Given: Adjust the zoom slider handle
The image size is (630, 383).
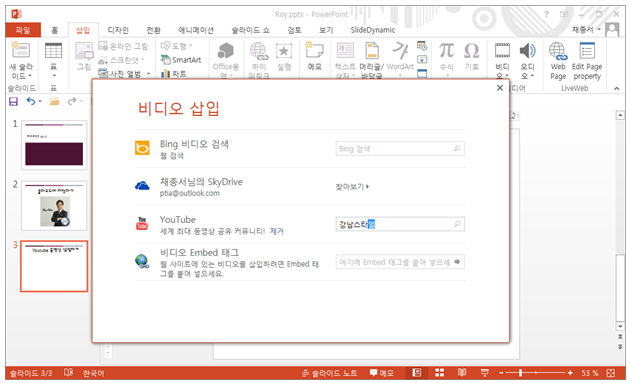Looking at the screenshot, I should 520,373.
